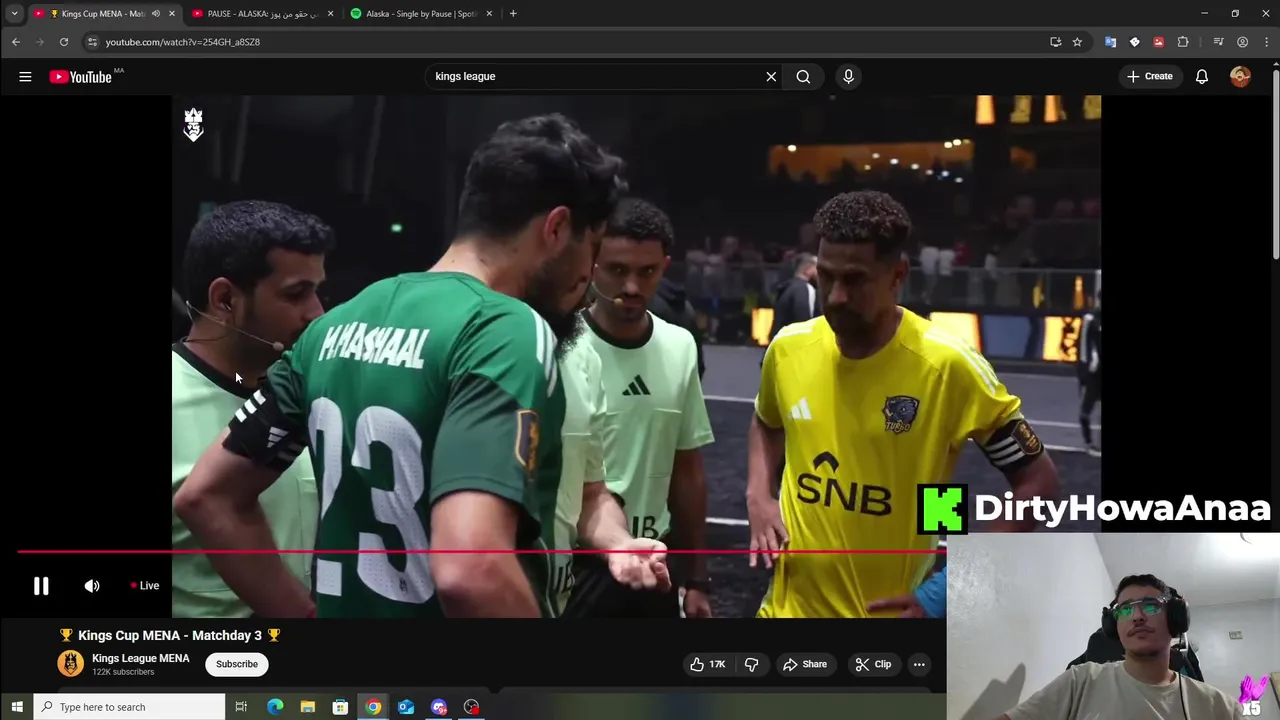Open Microsoft Store from the taskbar
The width and height of the screenshot is (1280, 720).
340,707
